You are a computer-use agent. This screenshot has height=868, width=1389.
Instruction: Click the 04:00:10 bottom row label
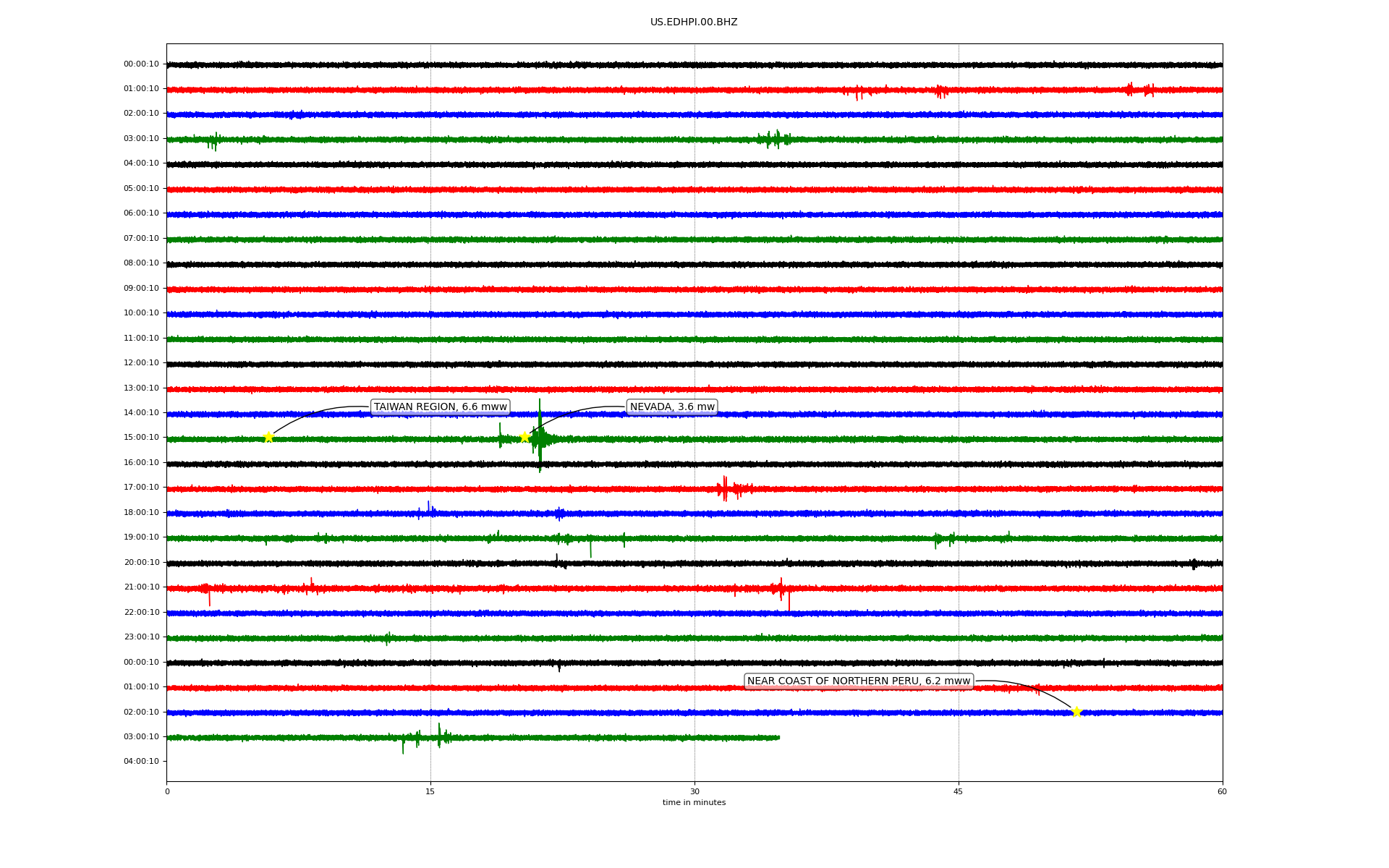click(141, 762)
